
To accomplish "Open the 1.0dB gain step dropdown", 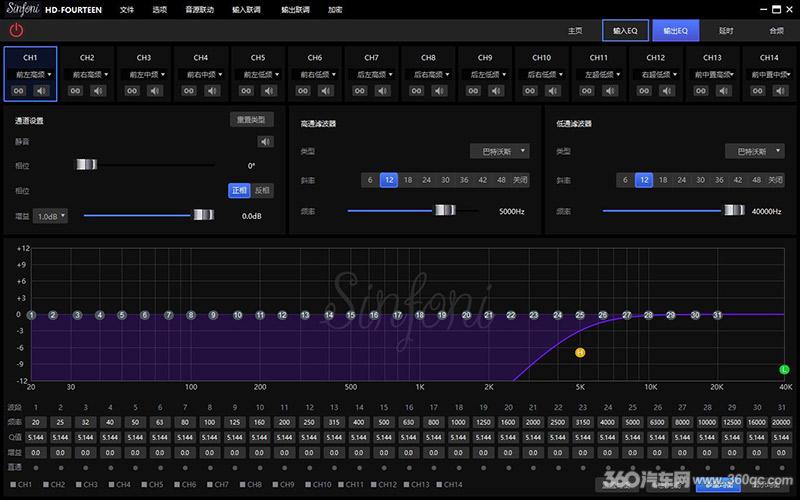I will pyautogui.click(x=51, y=216).
